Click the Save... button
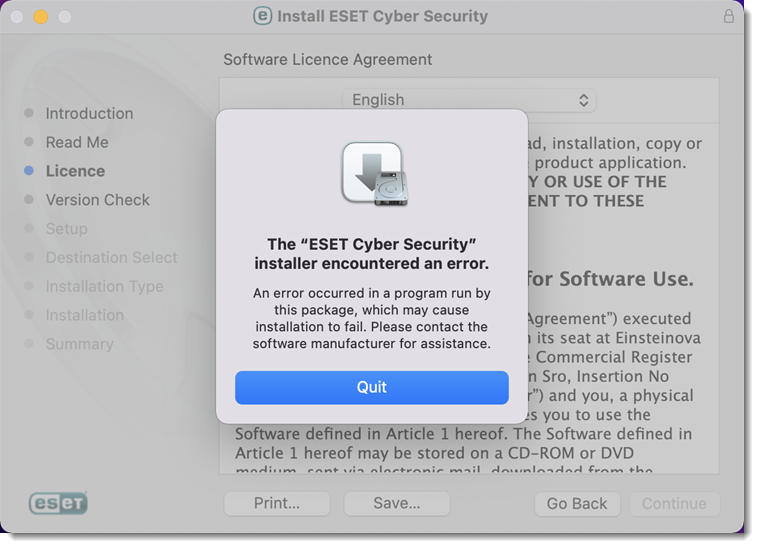 click(396, 504)
